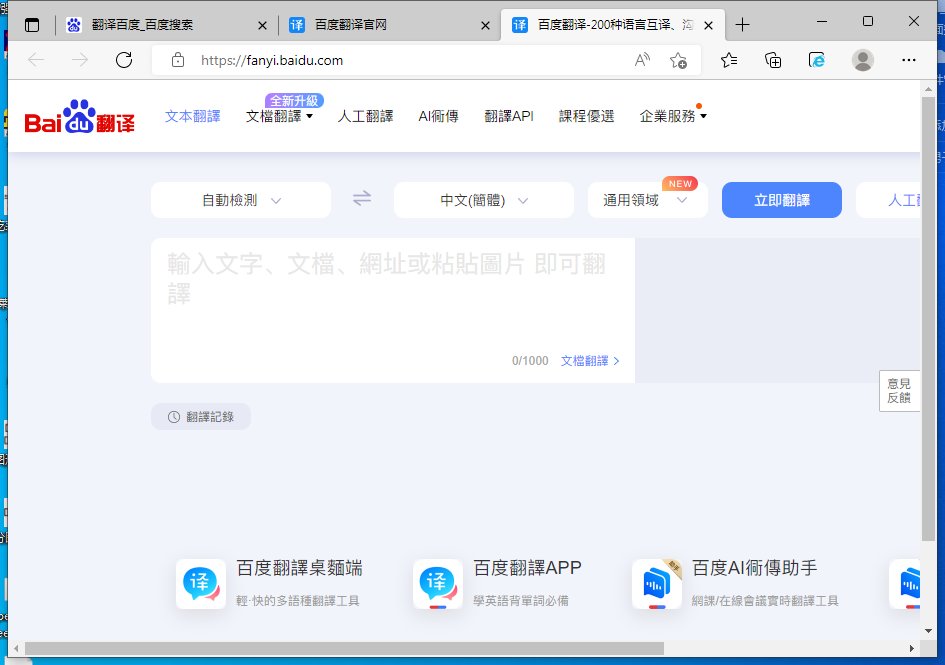Click the browser forward arrow
Viewport: 945px width, 665px height.
80,60
